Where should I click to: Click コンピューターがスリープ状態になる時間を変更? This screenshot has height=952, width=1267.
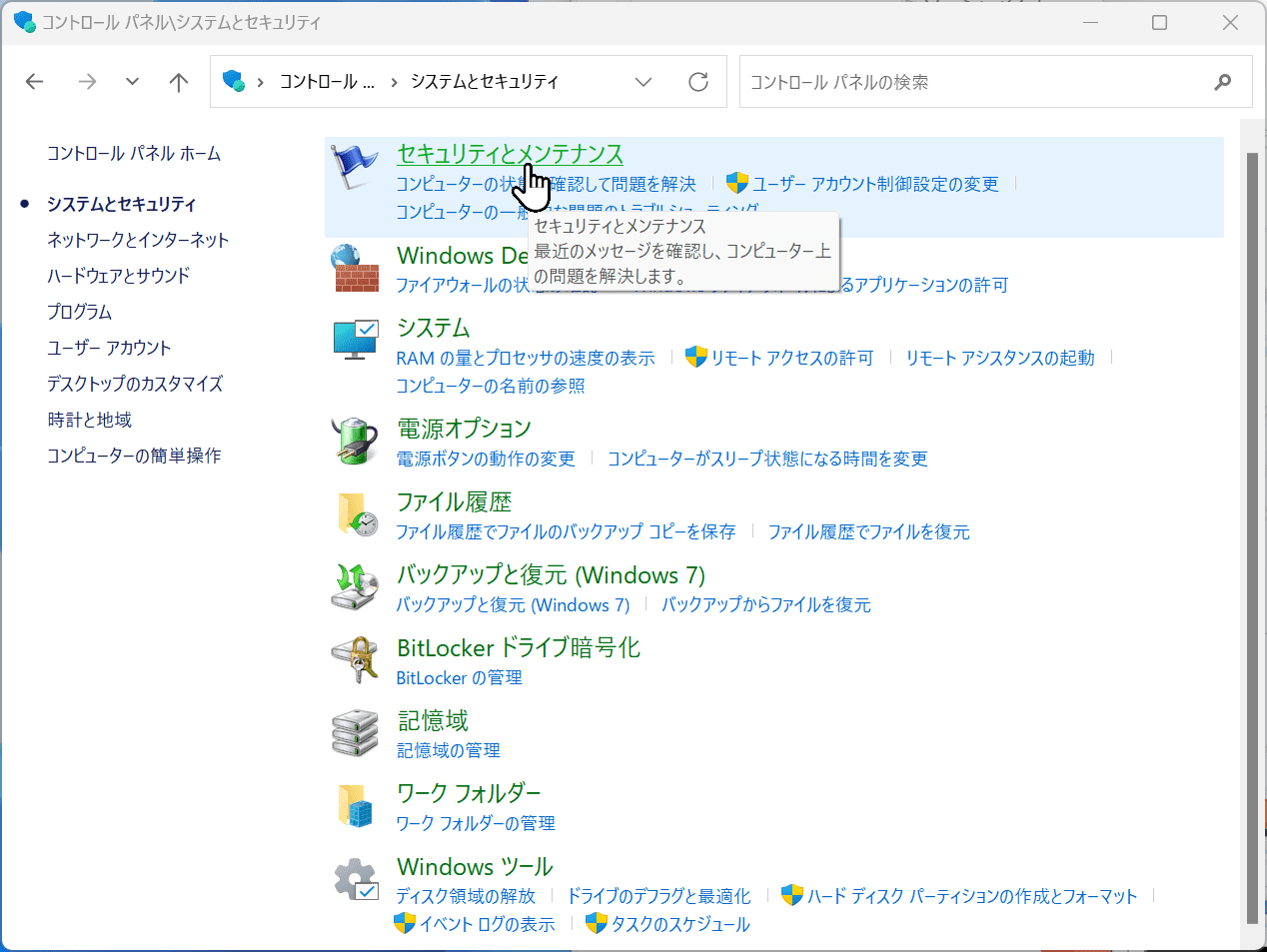pyautogui.click(x=767, y=459)
